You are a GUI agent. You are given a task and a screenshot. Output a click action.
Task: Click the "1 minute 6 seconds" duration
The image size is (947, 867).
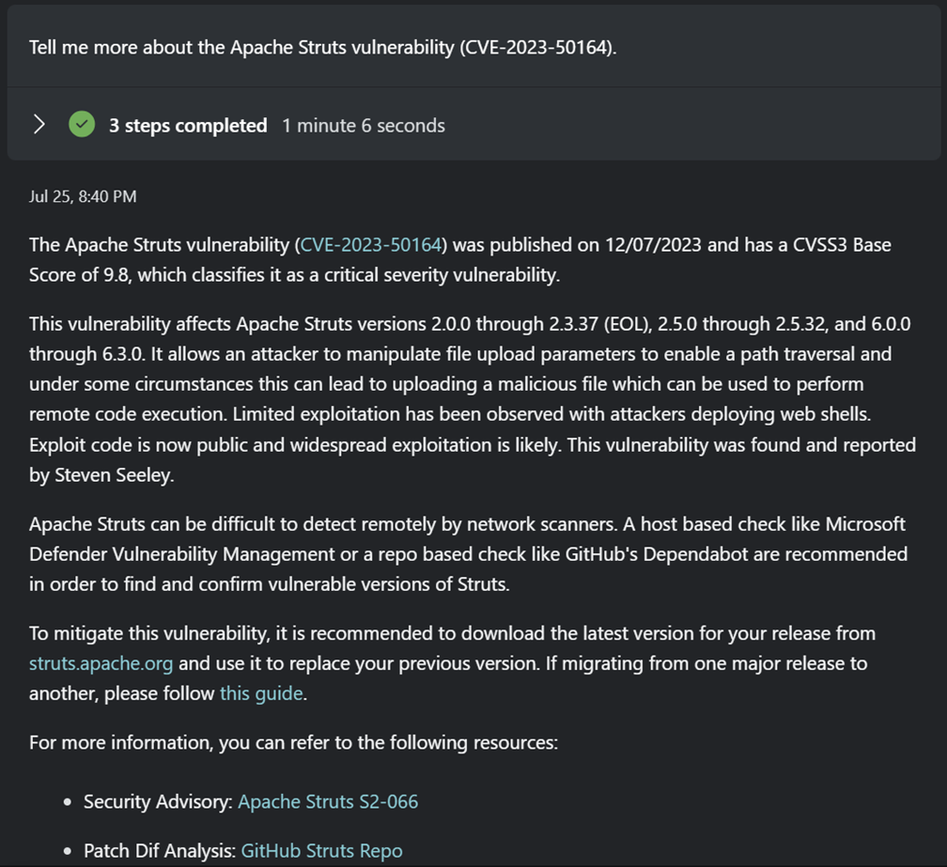pos(363,125)
